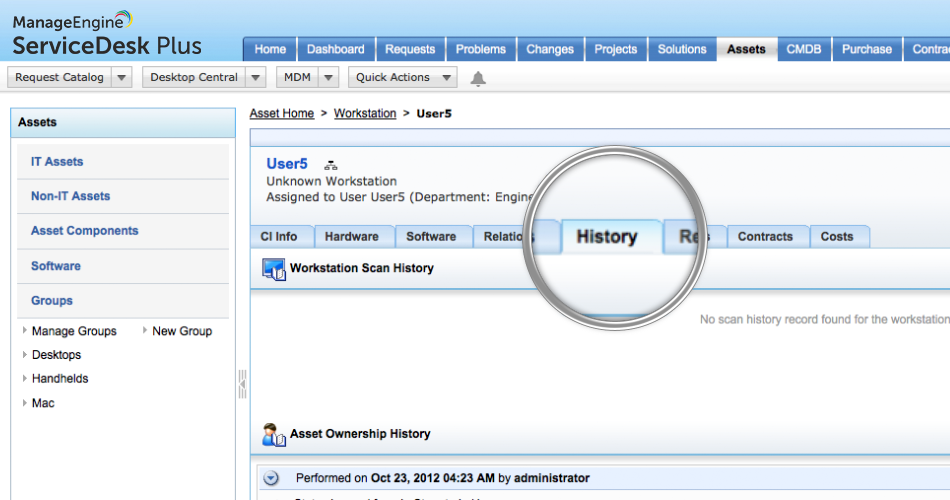Click the relationship map icon beside User5

point(331,165)
